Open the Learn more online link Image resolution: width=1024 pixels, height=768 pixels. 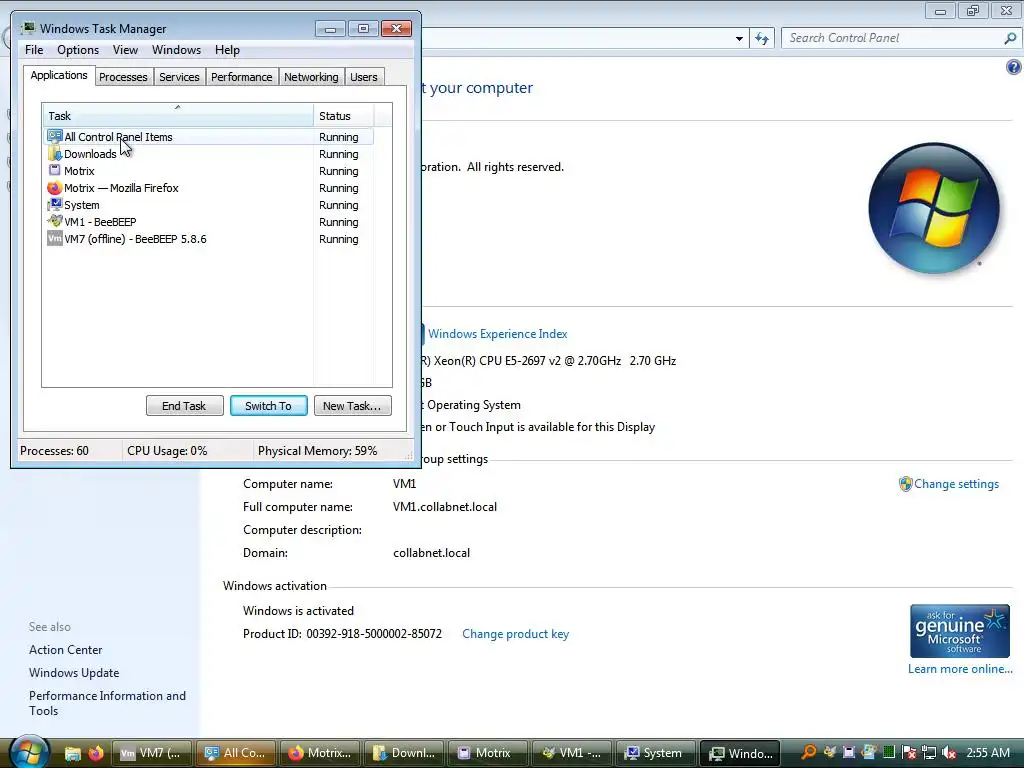(x=960, y=669)
